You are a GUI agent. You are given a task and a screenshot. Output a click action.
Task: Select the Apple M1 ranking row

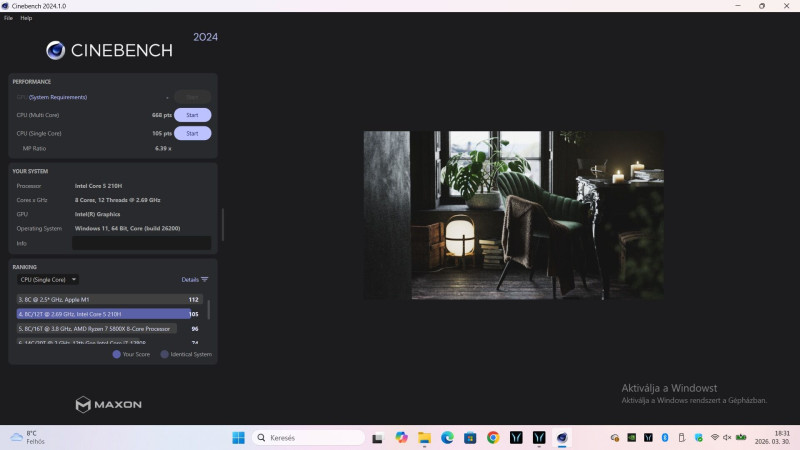pos(109,299)
